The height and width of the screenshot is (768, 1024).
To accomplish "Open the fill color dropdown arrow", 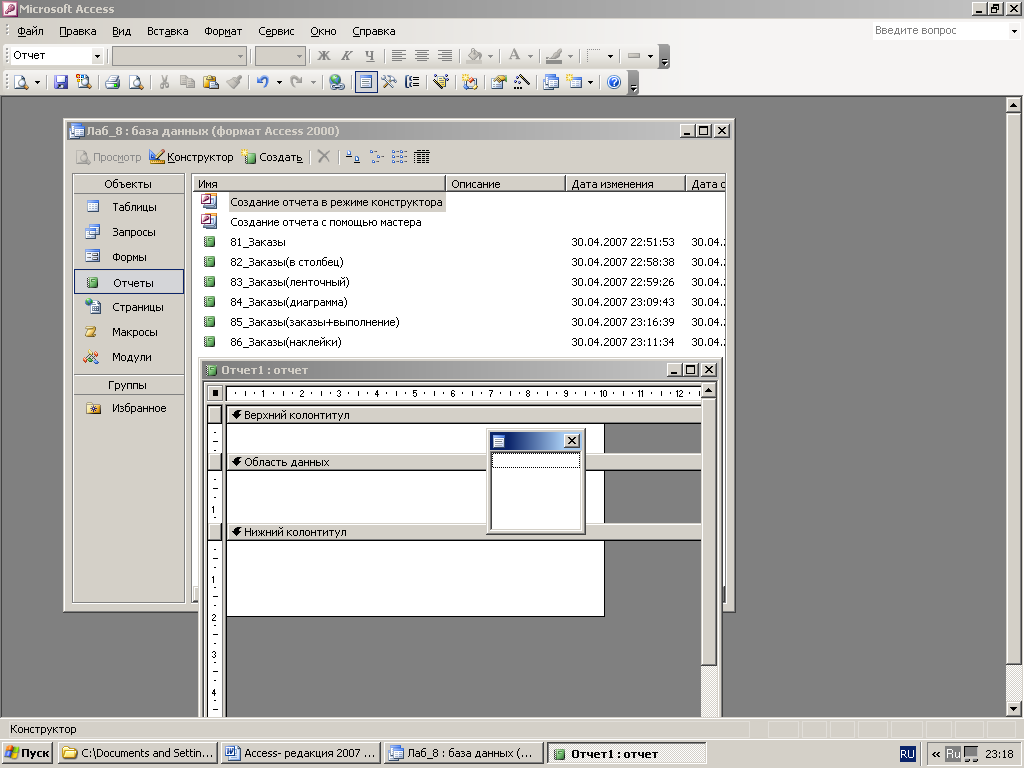I will (x=490, y=56).
